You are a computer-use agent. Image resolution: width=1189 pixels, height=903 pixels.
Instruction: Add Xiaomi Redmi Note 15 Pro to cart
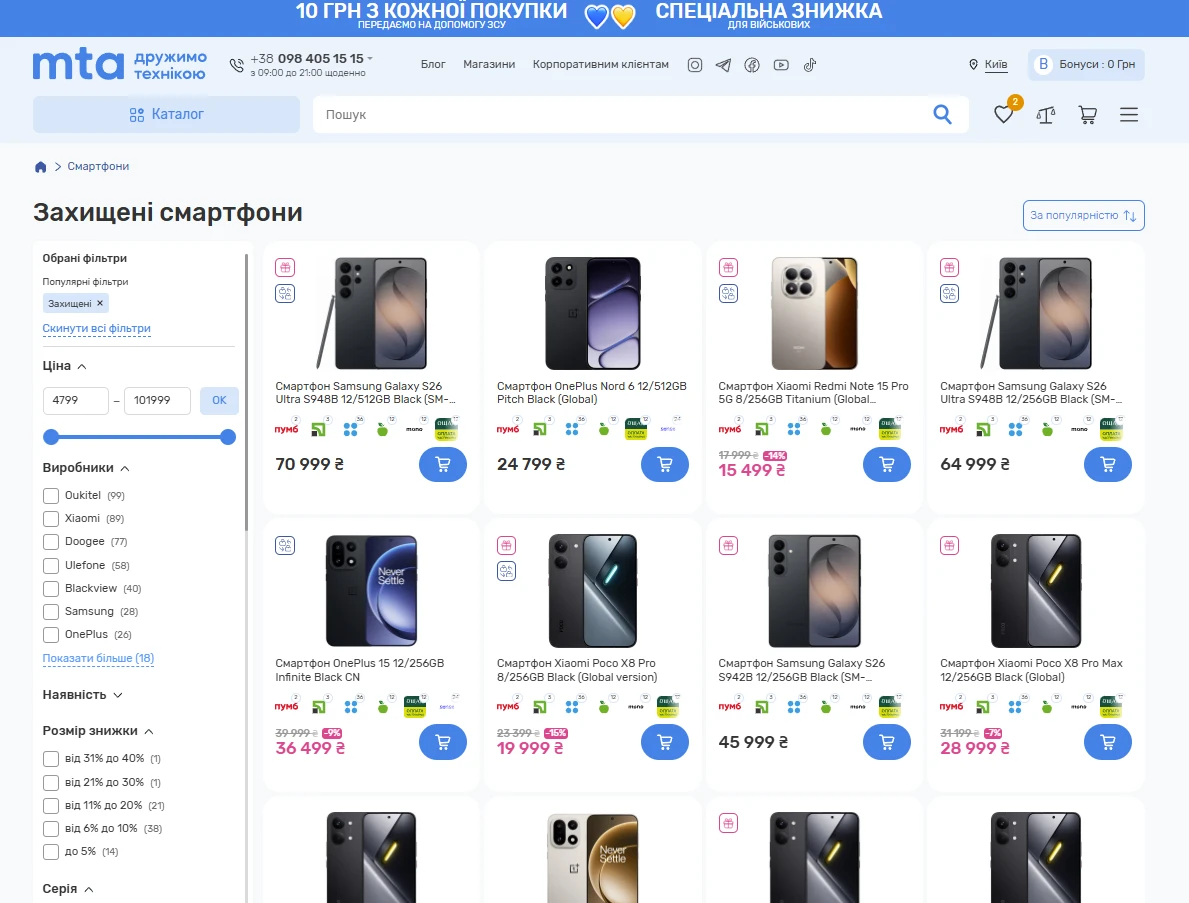pos(887,465)
